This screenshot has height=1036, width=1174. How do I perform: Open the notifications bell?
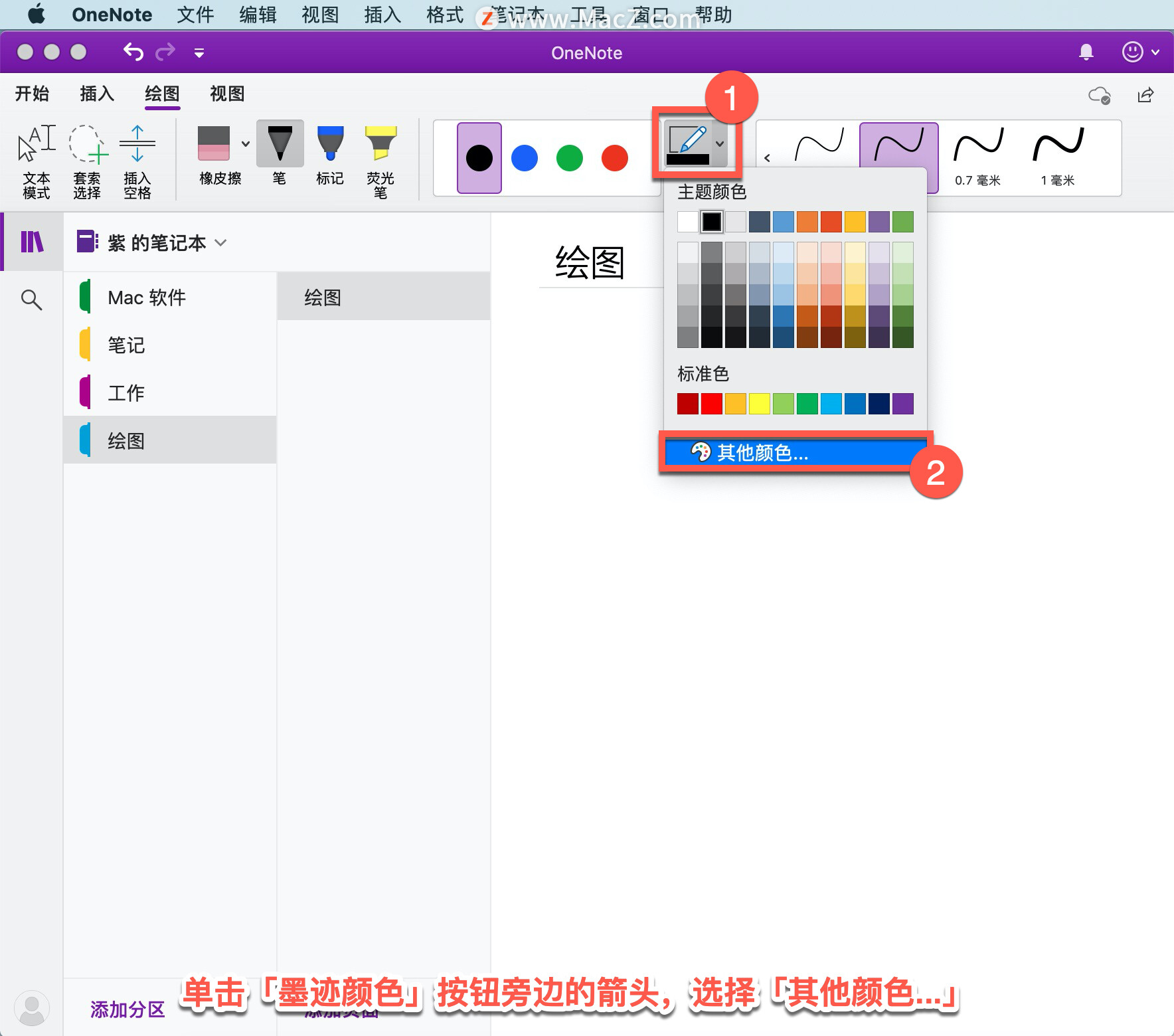coord(1086,52)
